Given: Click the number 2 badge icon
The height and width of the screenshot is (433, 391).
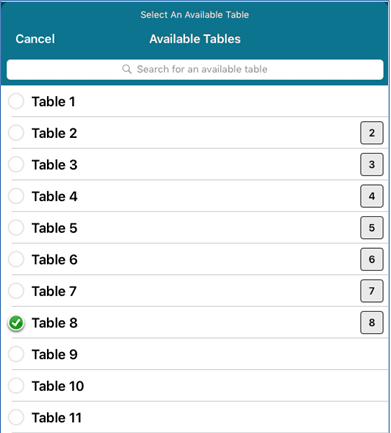Looking at the screenshot, I should pyautogui.click(x=372, y=133).
